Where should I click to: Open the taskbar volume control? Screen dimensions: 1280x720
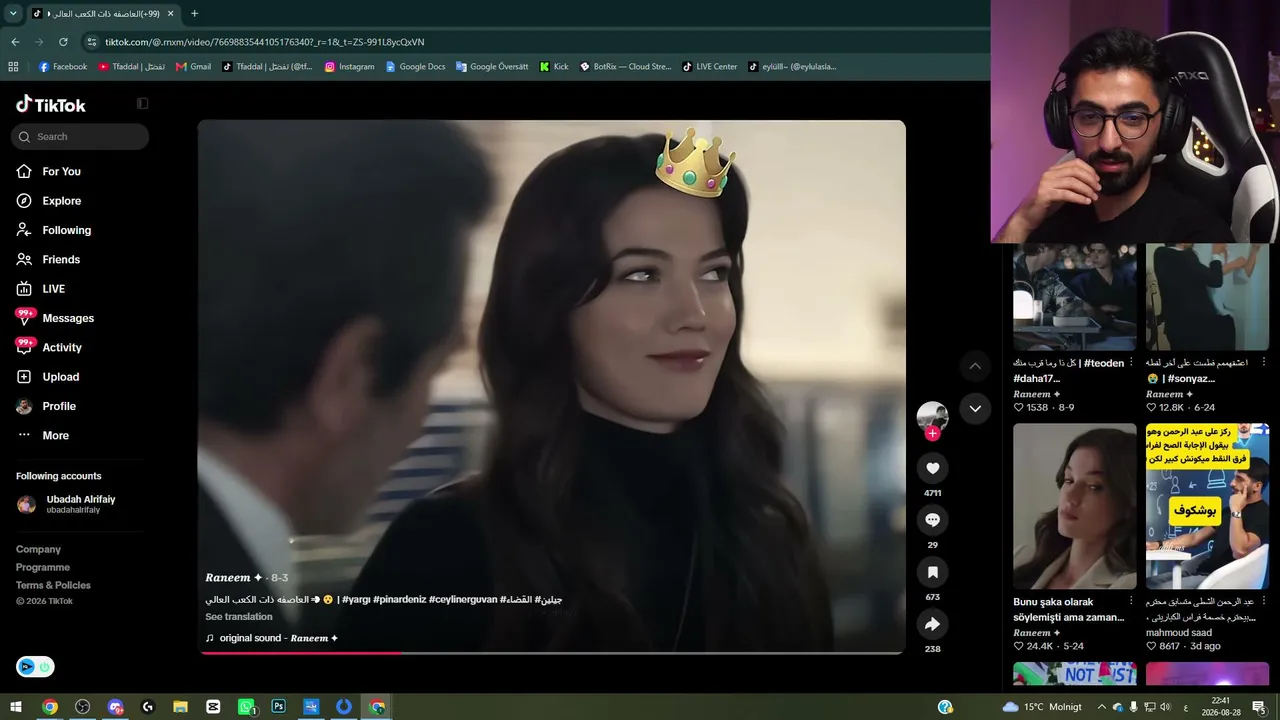[1164, 707]
